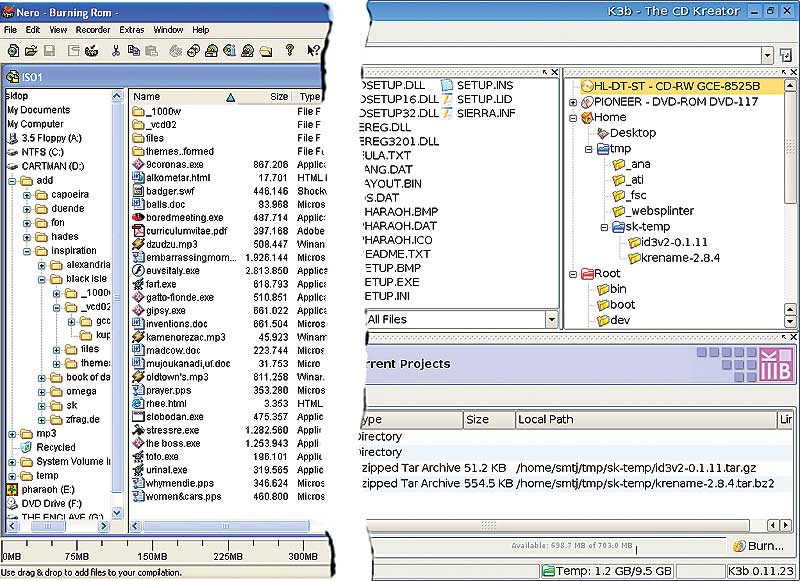Screen dimensions: 800x581
Task: Click the CD Info icon in Nero toolbar
Action: coord(230,50)
